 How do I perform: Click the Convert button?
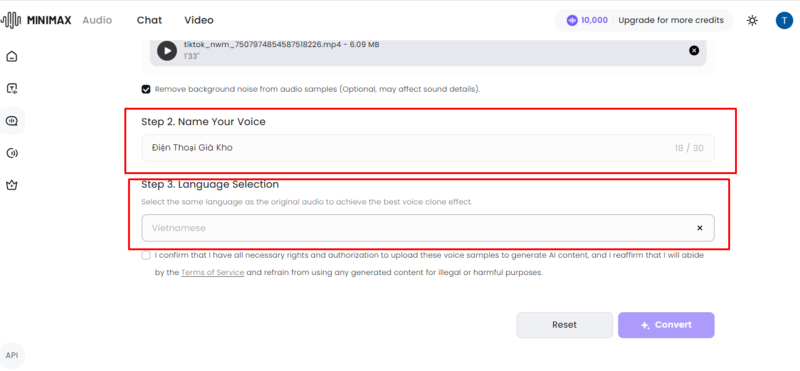(x=666, y=325)
